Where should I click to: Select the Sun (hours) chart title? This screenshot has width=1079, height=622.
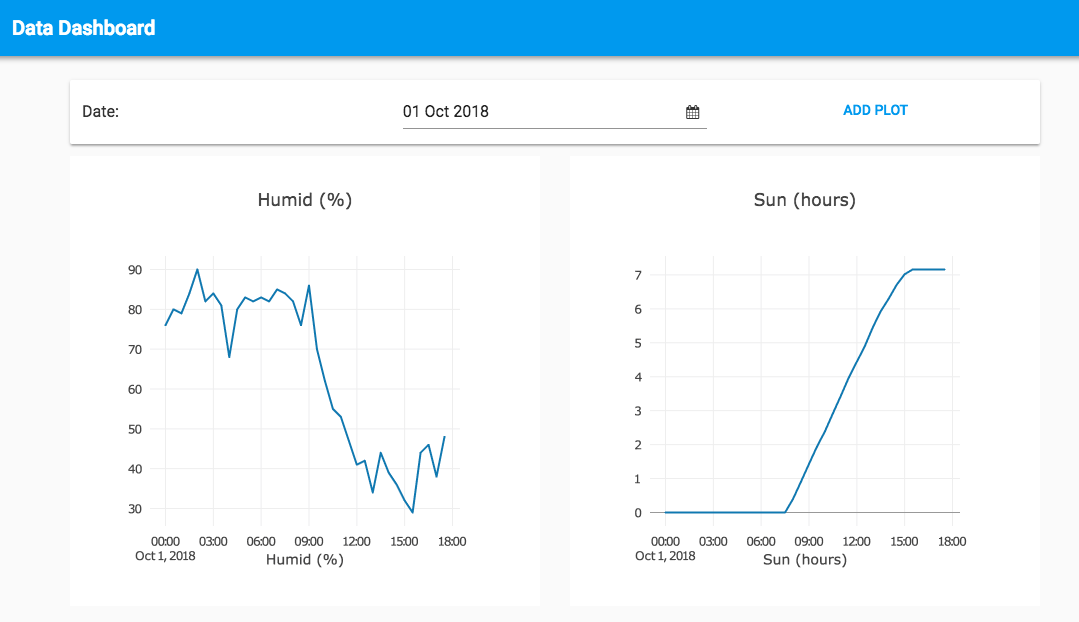(805, 200)
